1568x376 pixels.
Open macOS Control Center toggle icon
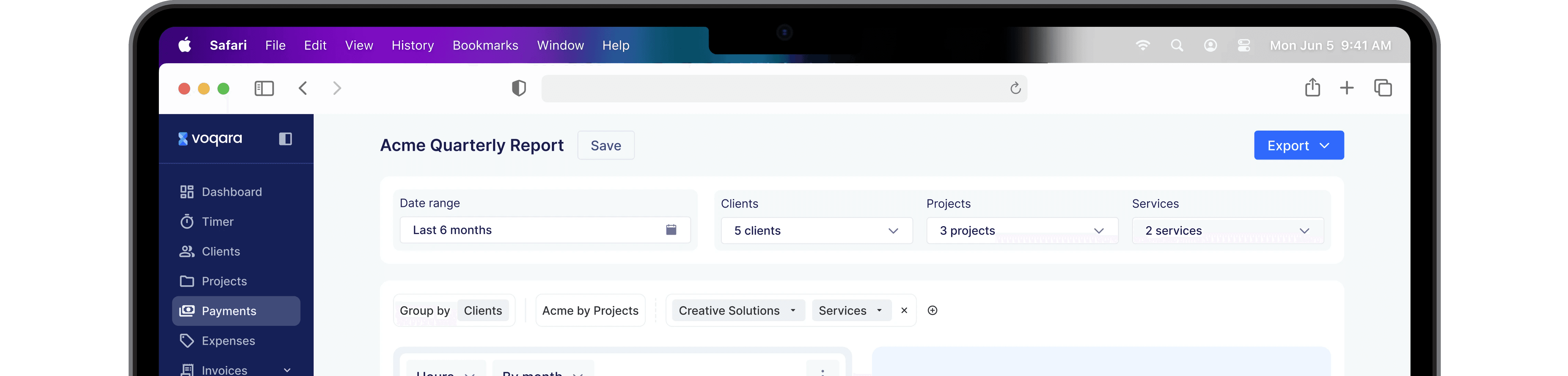click(1243, 45)
